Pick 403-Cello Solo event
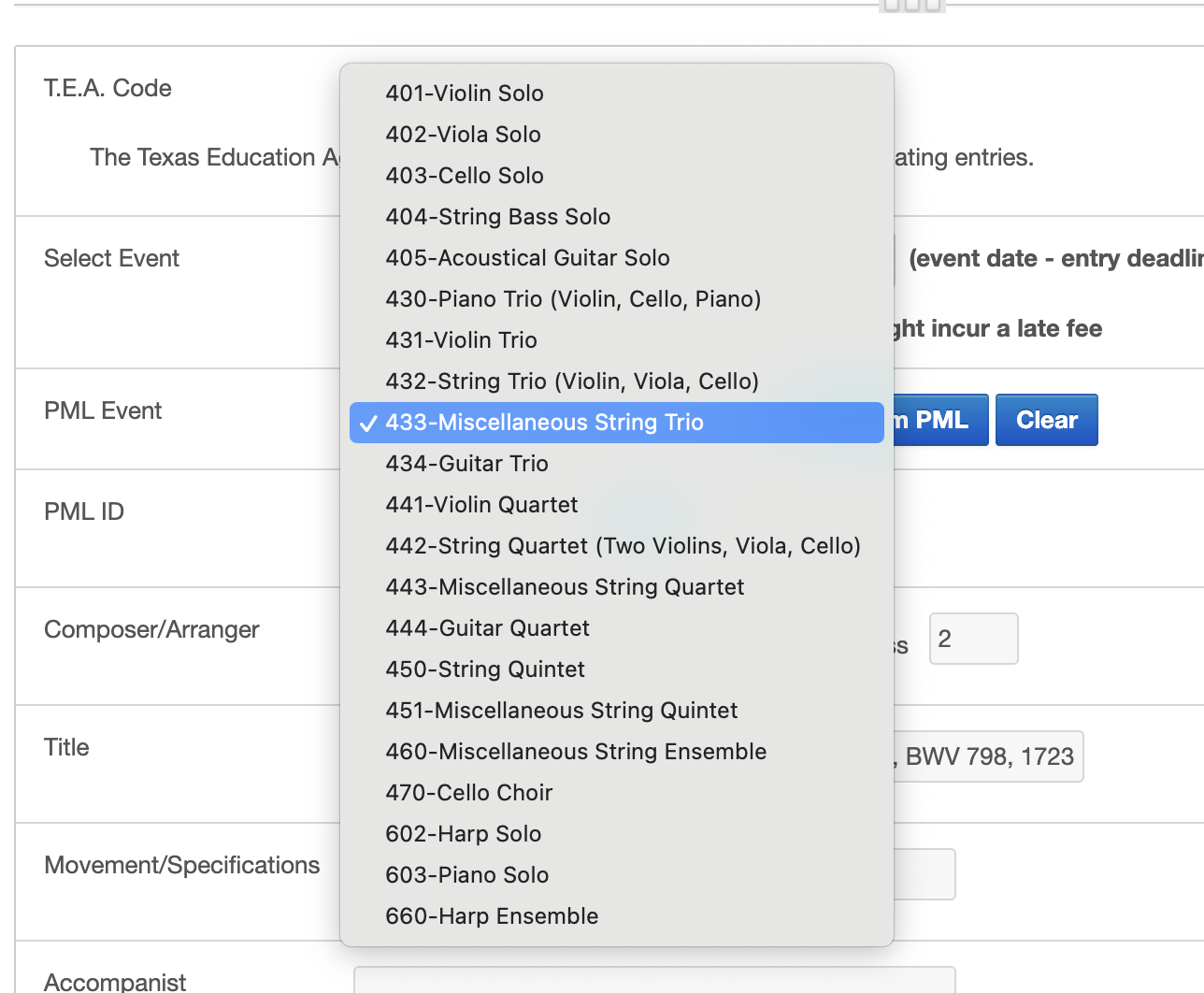The height and width of the screenshot is (993, 1204). click(x=465, y=176)
